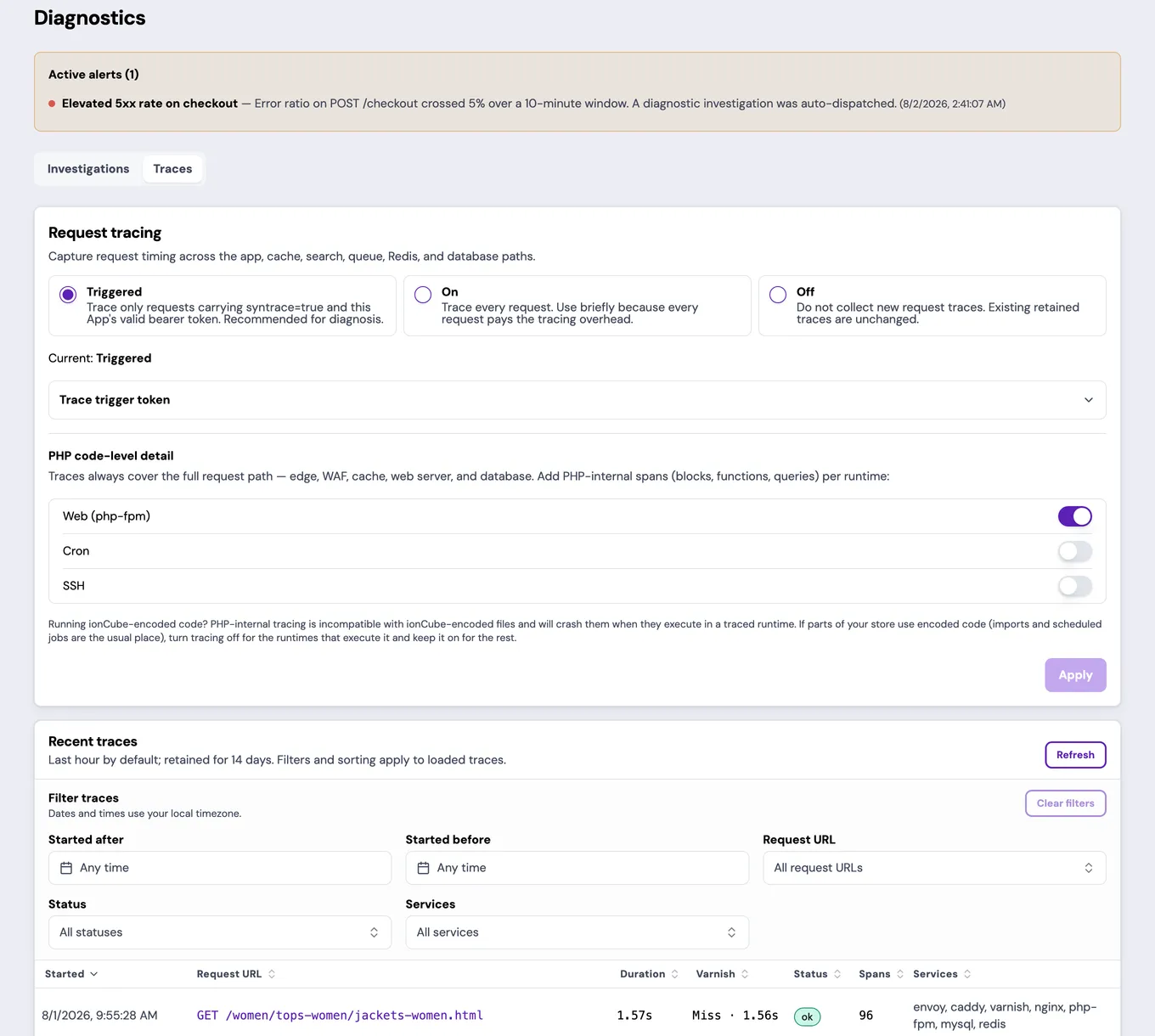
Task: Open the All request URLs dropdown
Action: pos(934,868)
